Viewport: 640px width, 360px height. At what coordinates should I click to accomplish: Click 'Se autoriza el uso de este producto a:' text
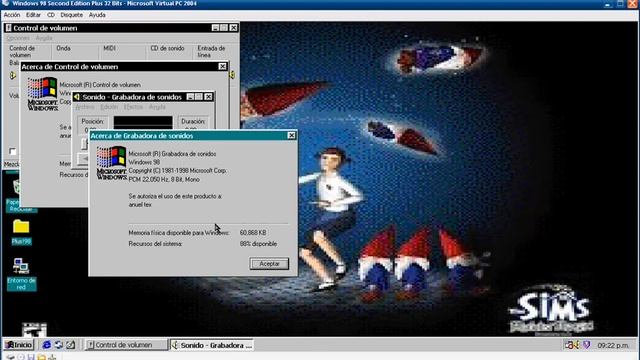pyautogui.click(x=175, y=196)
